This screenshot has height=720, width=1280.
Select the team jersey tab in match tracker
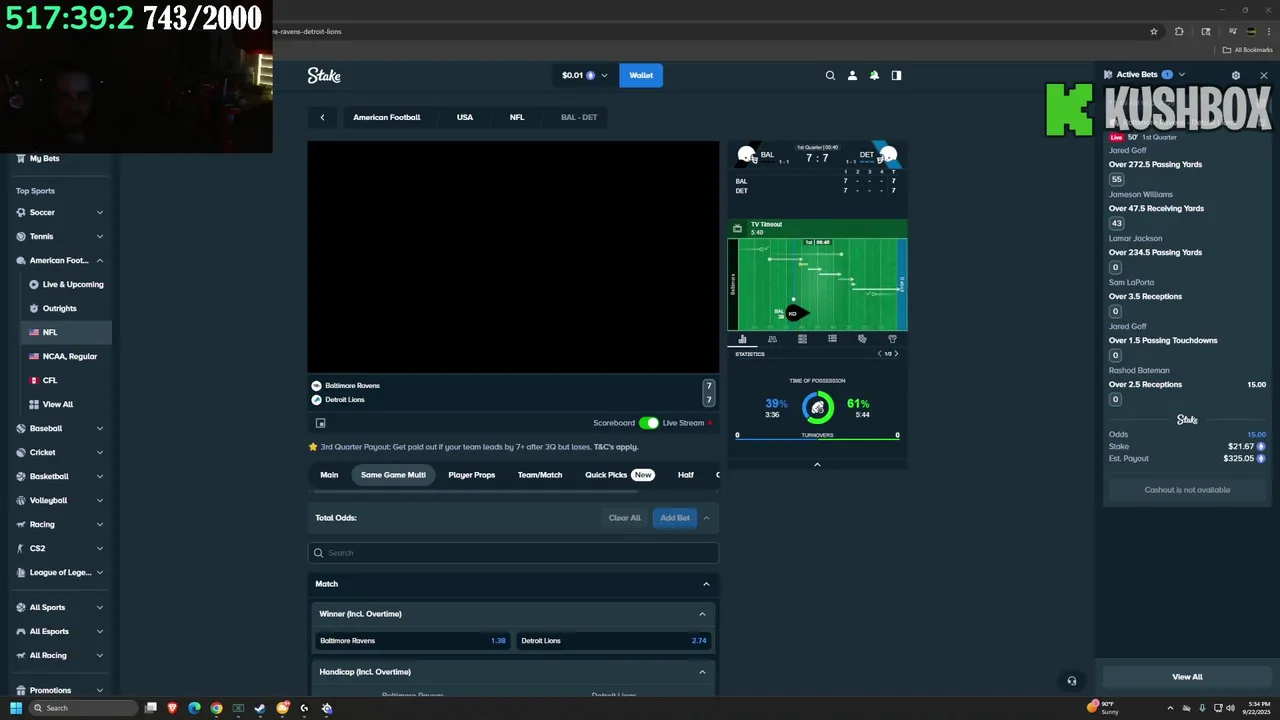[892, 339]
